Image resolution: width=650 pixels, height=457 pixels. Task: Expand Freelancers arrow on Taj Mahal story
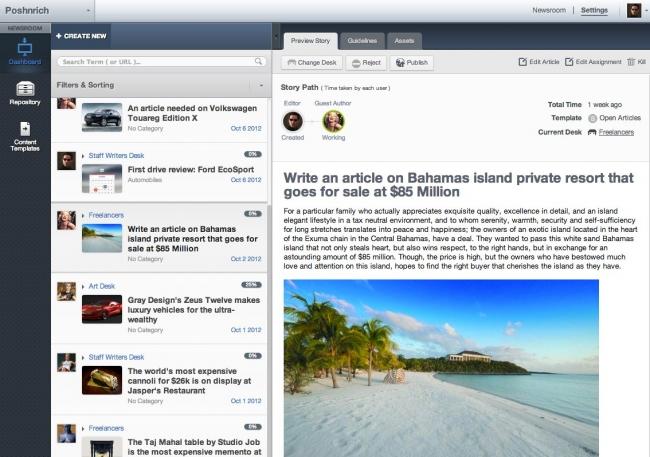click(83, 428)
